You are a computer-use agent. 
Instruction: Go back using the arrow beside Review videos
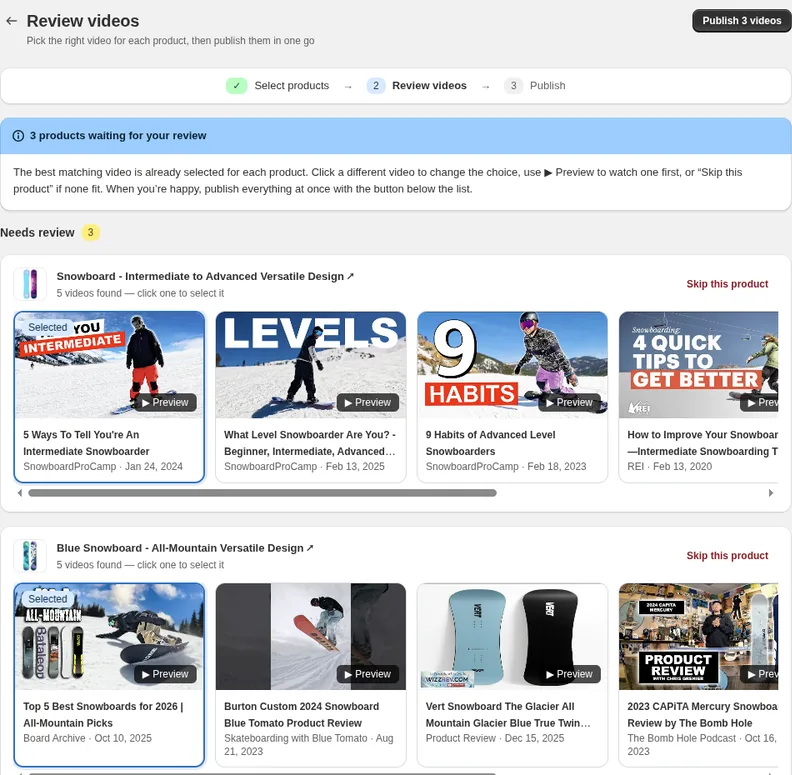pos(12,21)
